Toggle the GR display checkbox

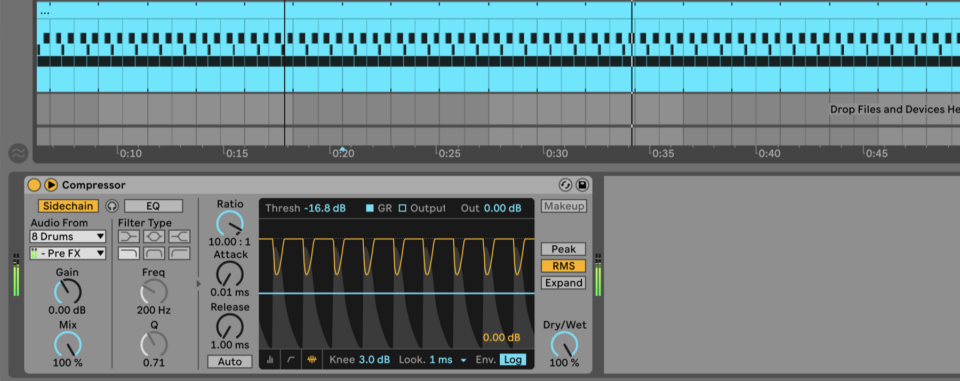click(369, 208)
